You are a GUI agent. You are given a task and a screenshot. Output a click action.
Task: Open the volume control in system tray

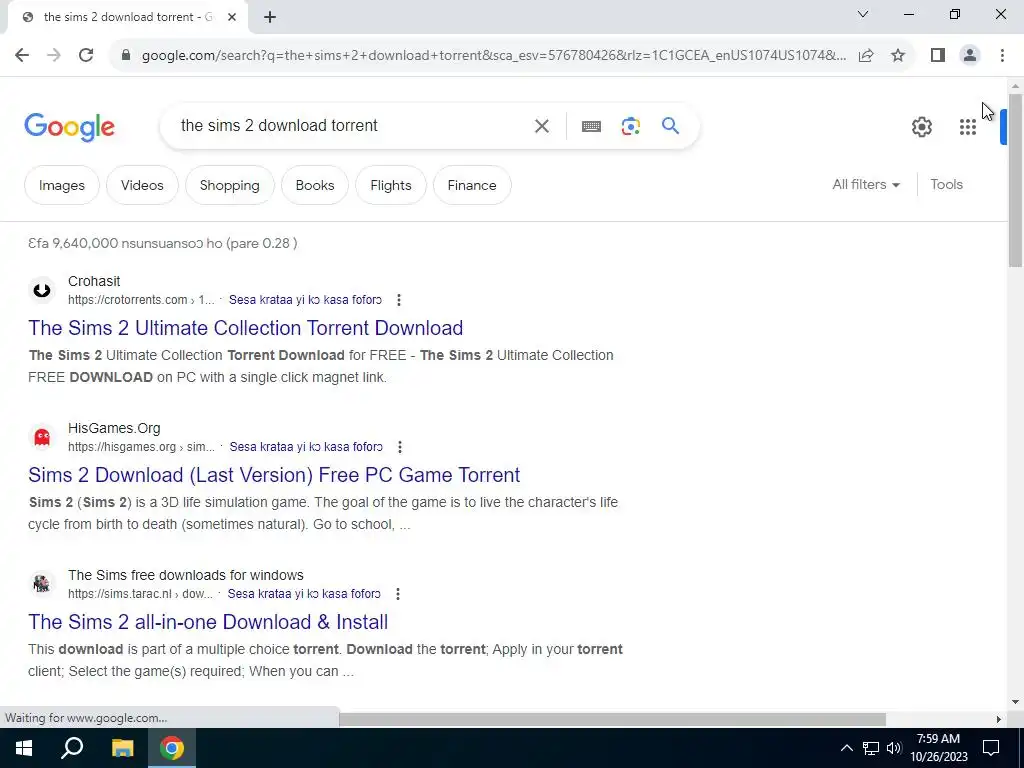(894, 748)
